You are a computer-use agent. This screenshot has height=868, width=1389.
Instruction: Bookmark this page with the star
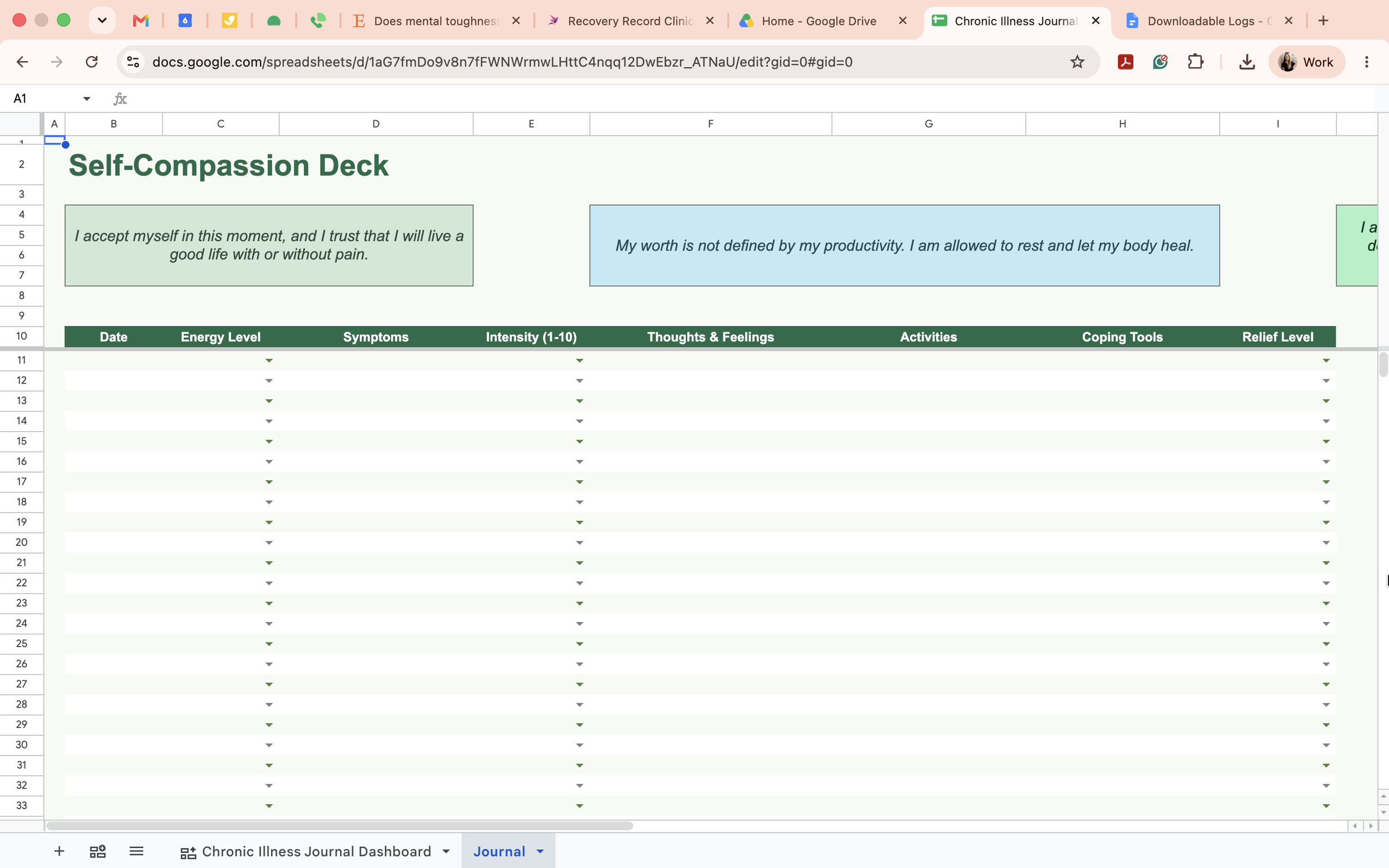1077,62
